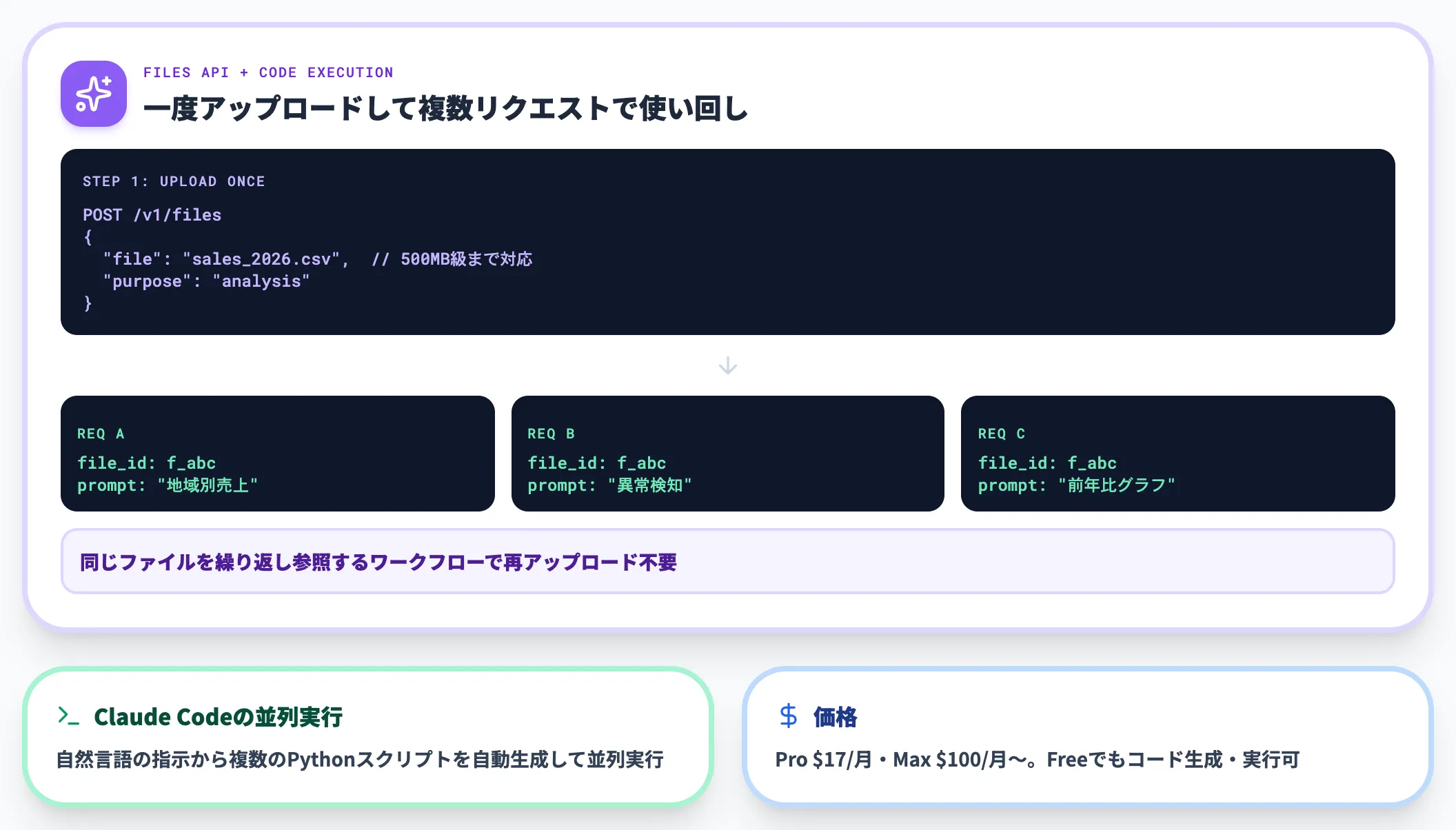Image resolution: width=1456 pixels, height=830 pixels.
Task: Click the 価格 heading
Action: coord(835,717)
